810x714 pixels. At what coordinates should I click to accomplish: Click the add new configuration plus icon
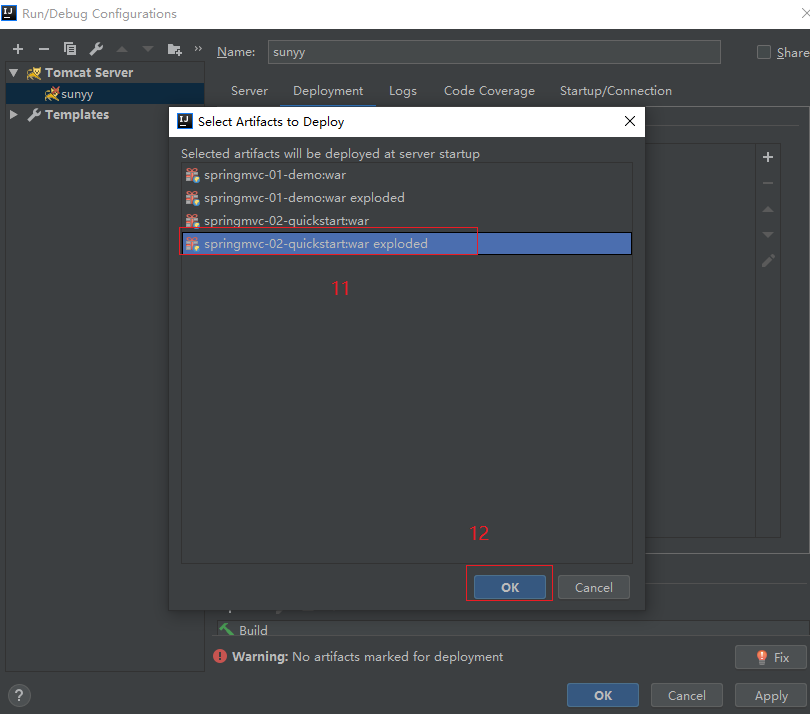(x=18, y=49)
